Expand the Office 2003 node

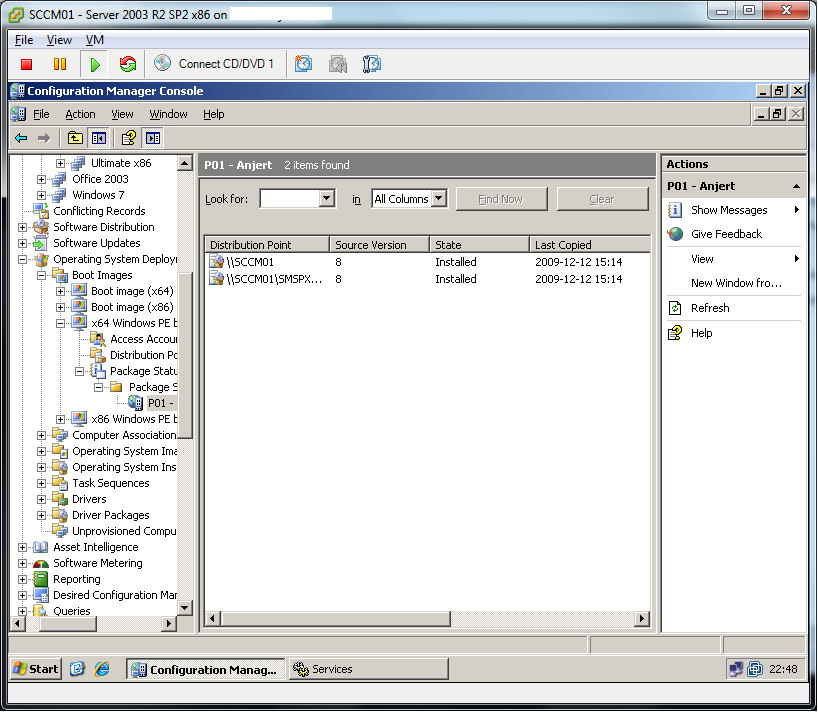point(41,179)
